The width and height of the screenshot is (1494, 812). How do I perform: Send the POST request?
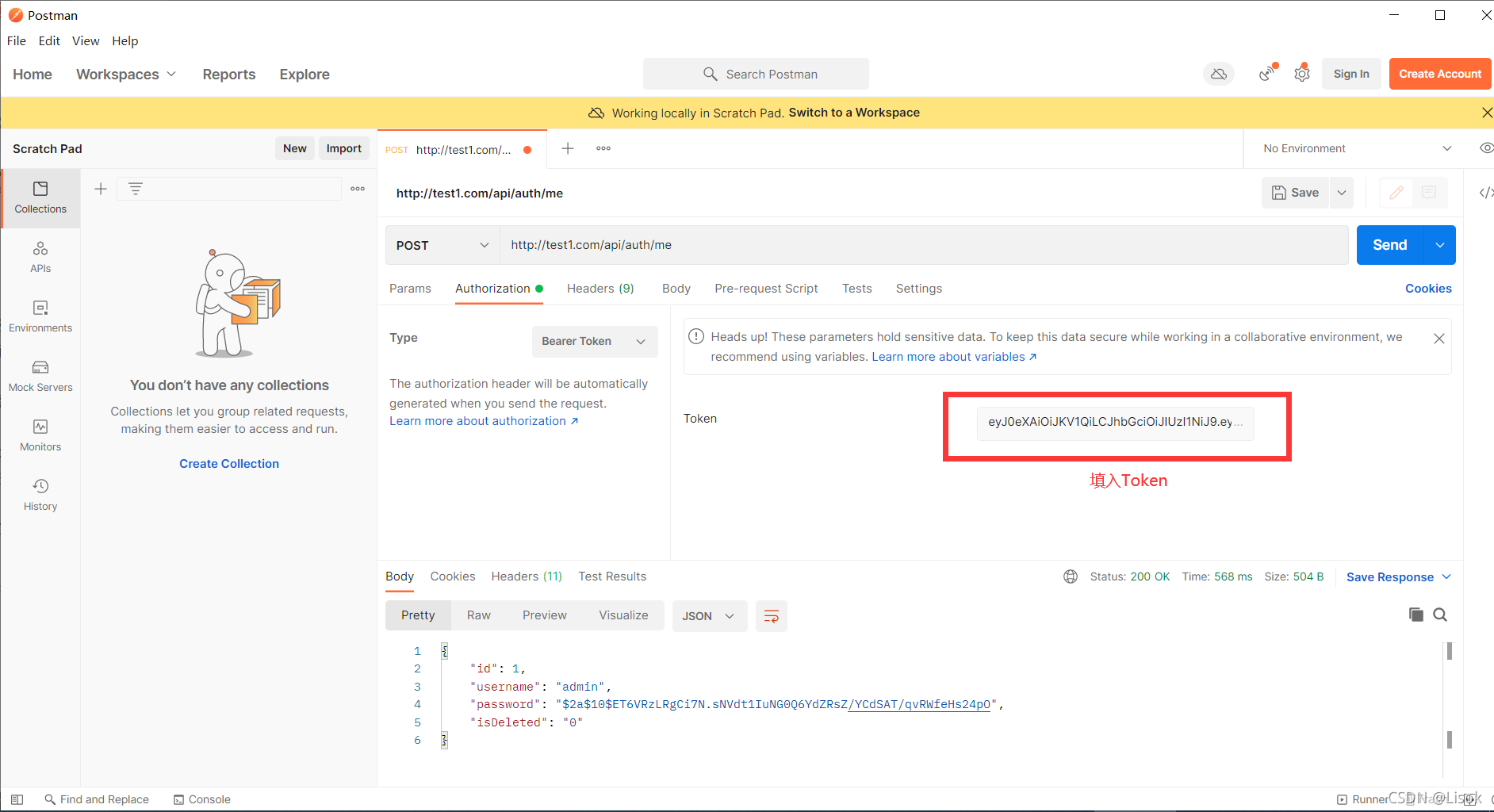coord(1390,245)
